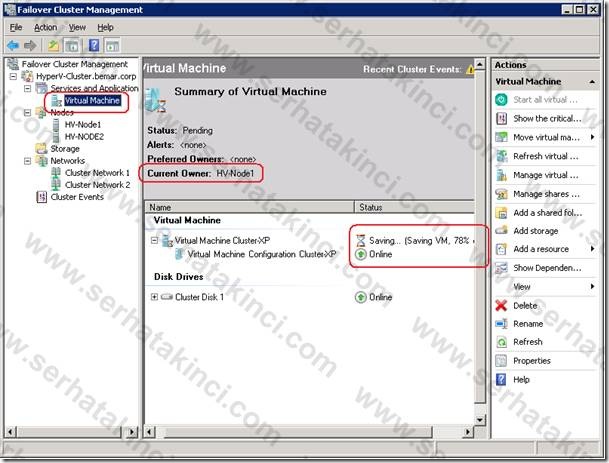Click the Status column header
Viewport: 609px width, 463px height.
click(414, 207)
